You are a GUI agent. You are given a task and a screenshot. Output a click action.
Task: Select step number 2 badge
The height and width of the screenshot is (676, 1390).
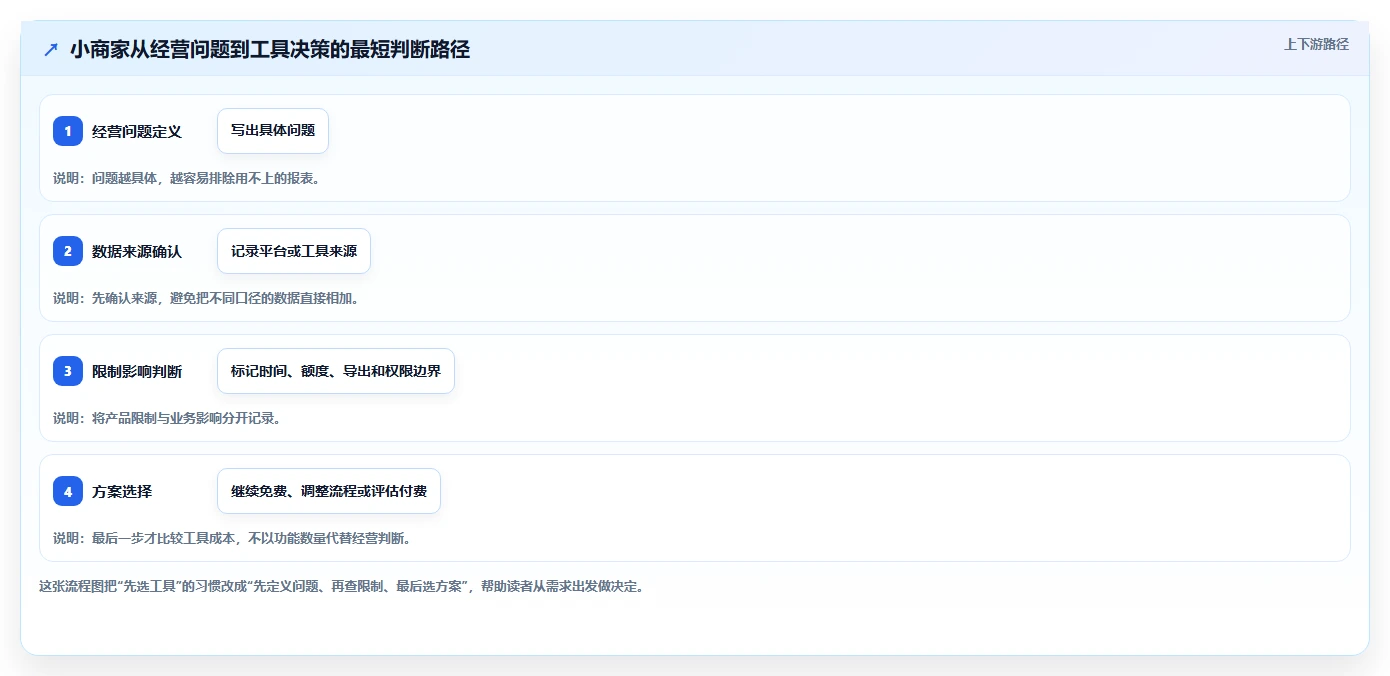68,251
